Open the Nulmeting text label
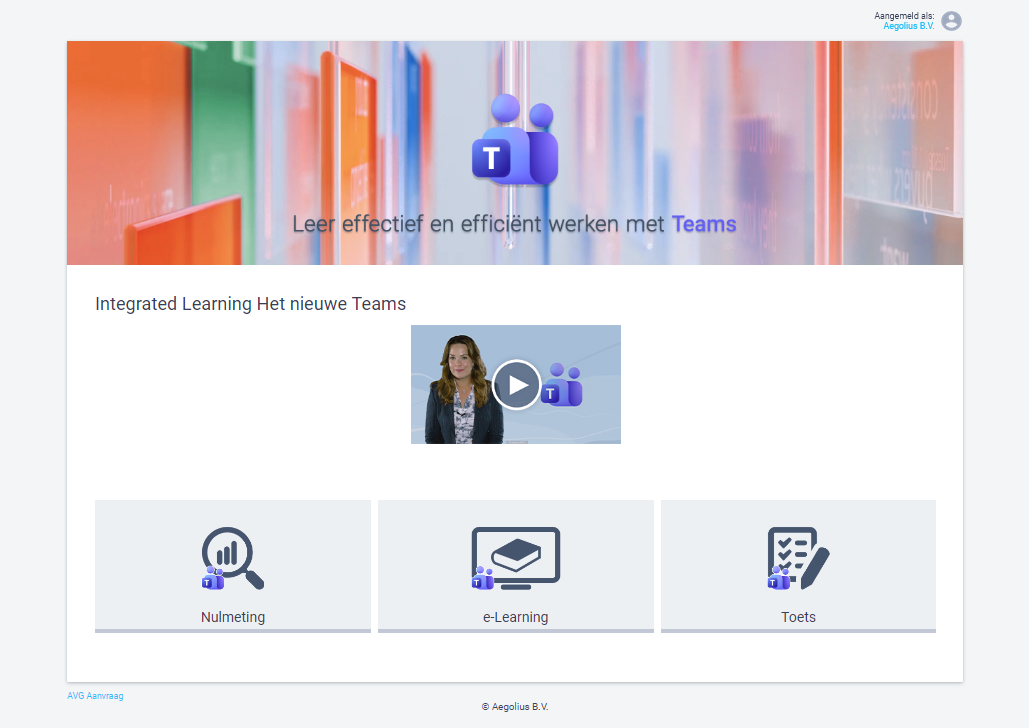 point(233,617)
